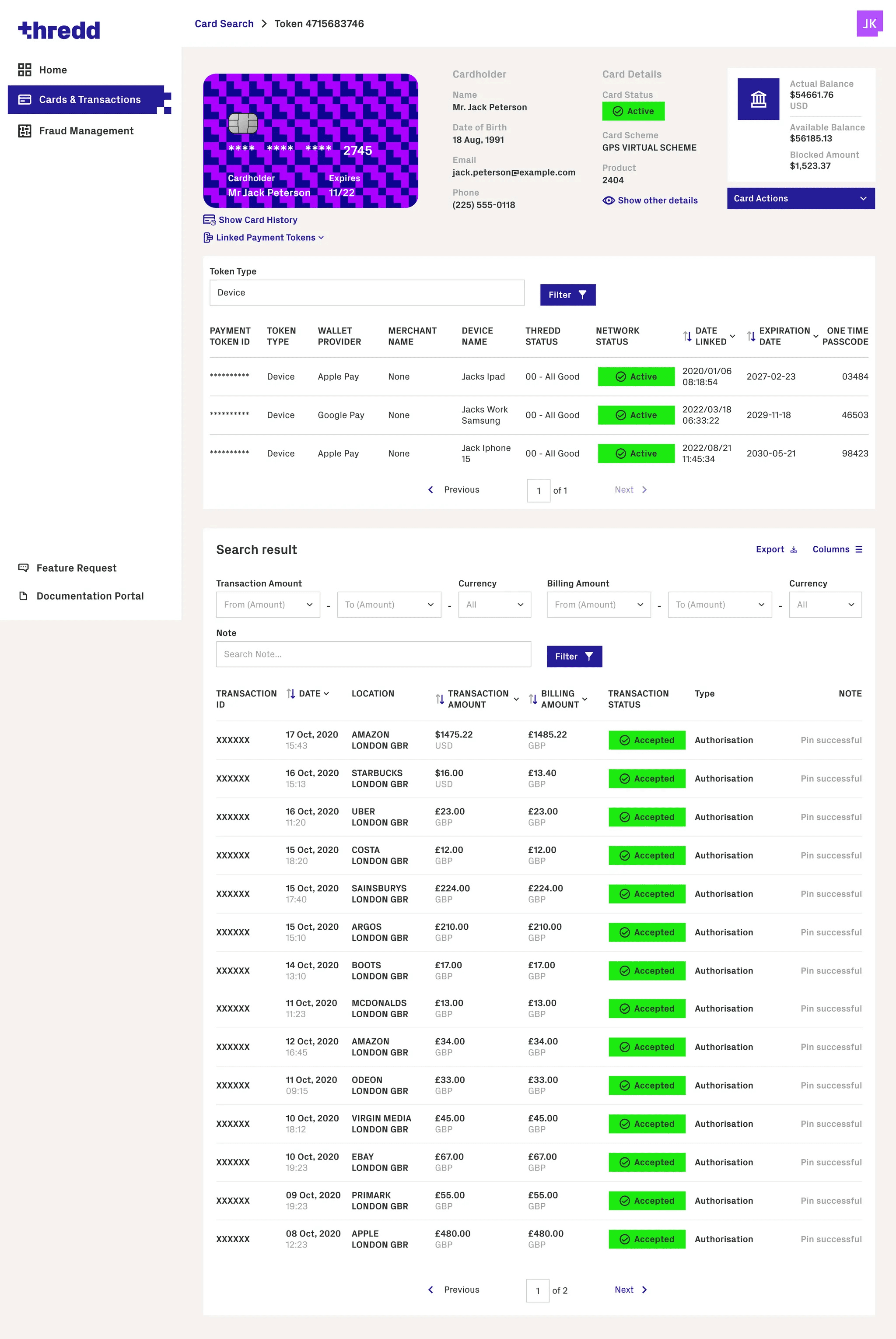Image resolution: width=896 pixels, height=1339 pixels.
Task: Open the Card Actions dropdown
Action: pyautogui.click(x=800, y=198)
